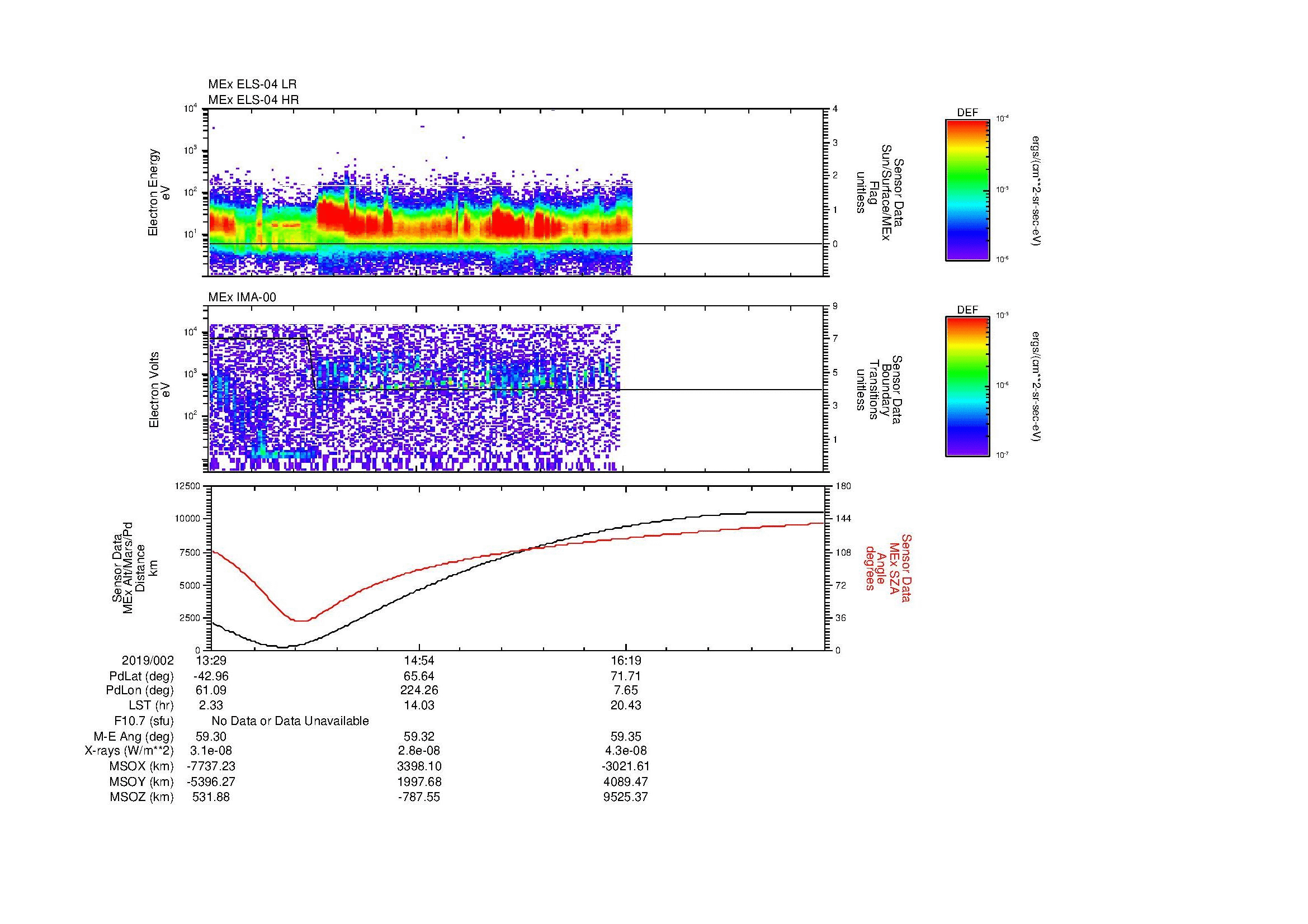Click the 'Electron Energy eV' axis label
1308x924 pixels.
coord(159,192)
